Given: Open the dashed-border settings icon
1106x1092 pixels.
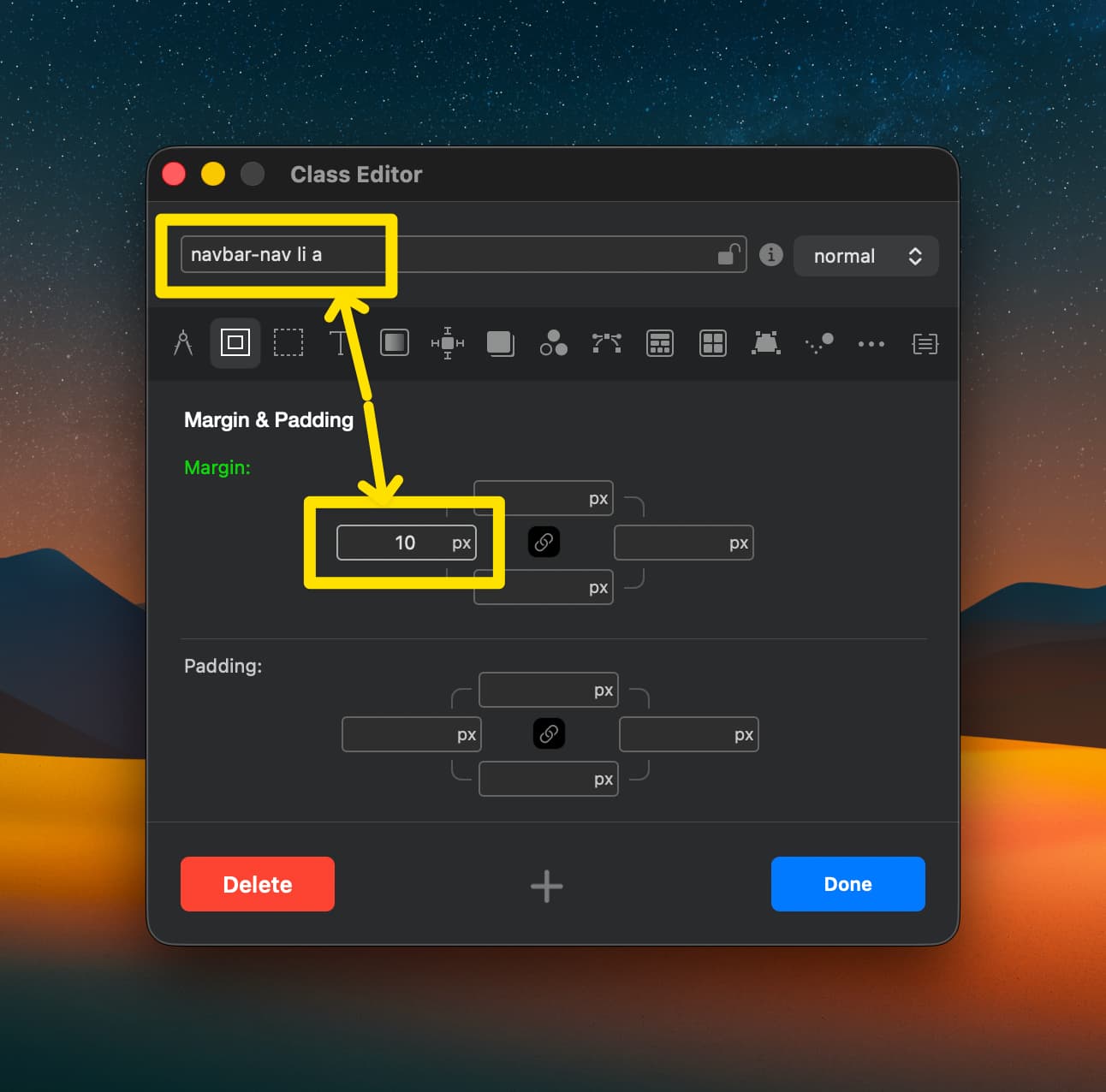Looking at the screenshot, I should point(288,343).
